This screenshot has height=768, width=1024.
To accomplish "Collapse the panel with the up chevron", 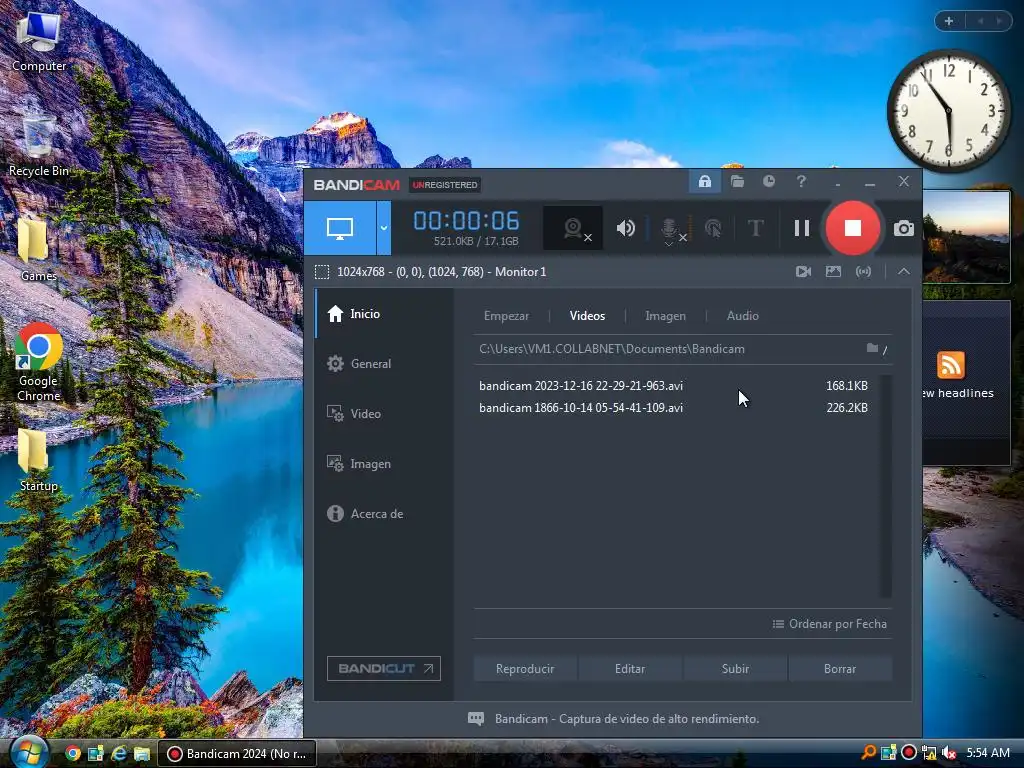I will [904, 272].
